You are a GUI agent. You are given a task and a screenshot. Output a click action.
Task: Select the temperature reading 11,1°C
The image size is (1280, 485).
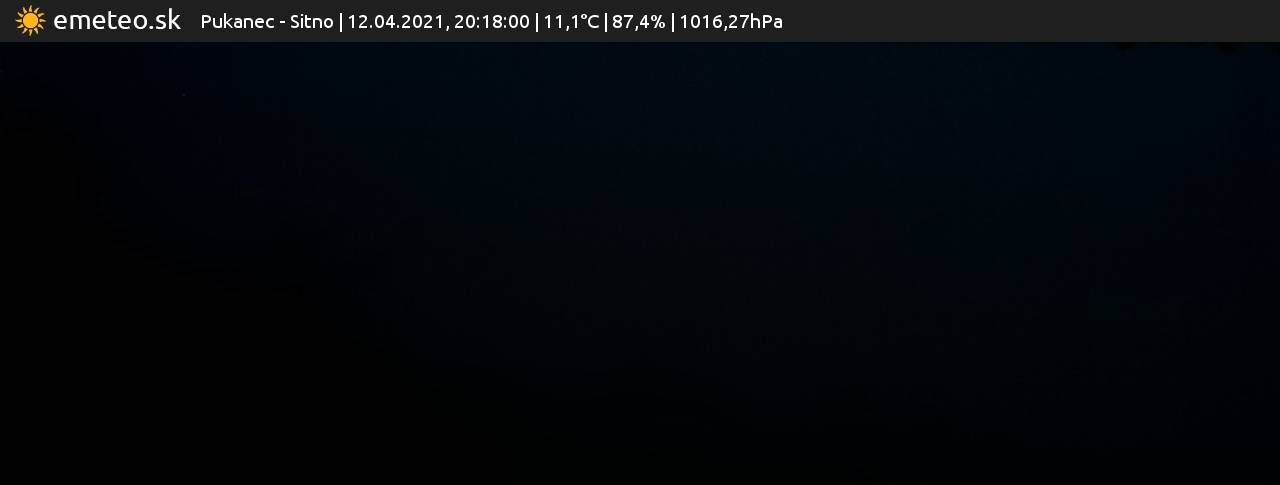click(572, 22)
